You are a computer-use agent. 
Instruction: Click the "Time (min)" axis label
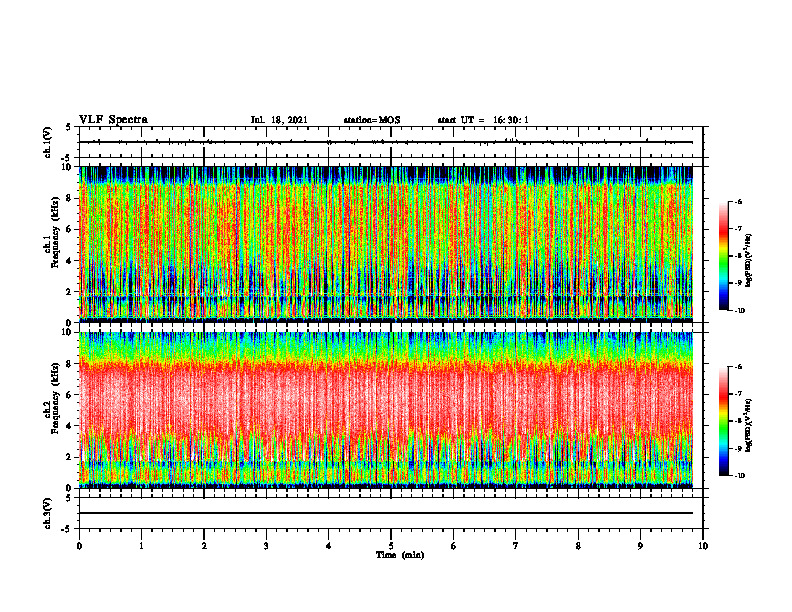pyautogui.click(x=400, y=555)
